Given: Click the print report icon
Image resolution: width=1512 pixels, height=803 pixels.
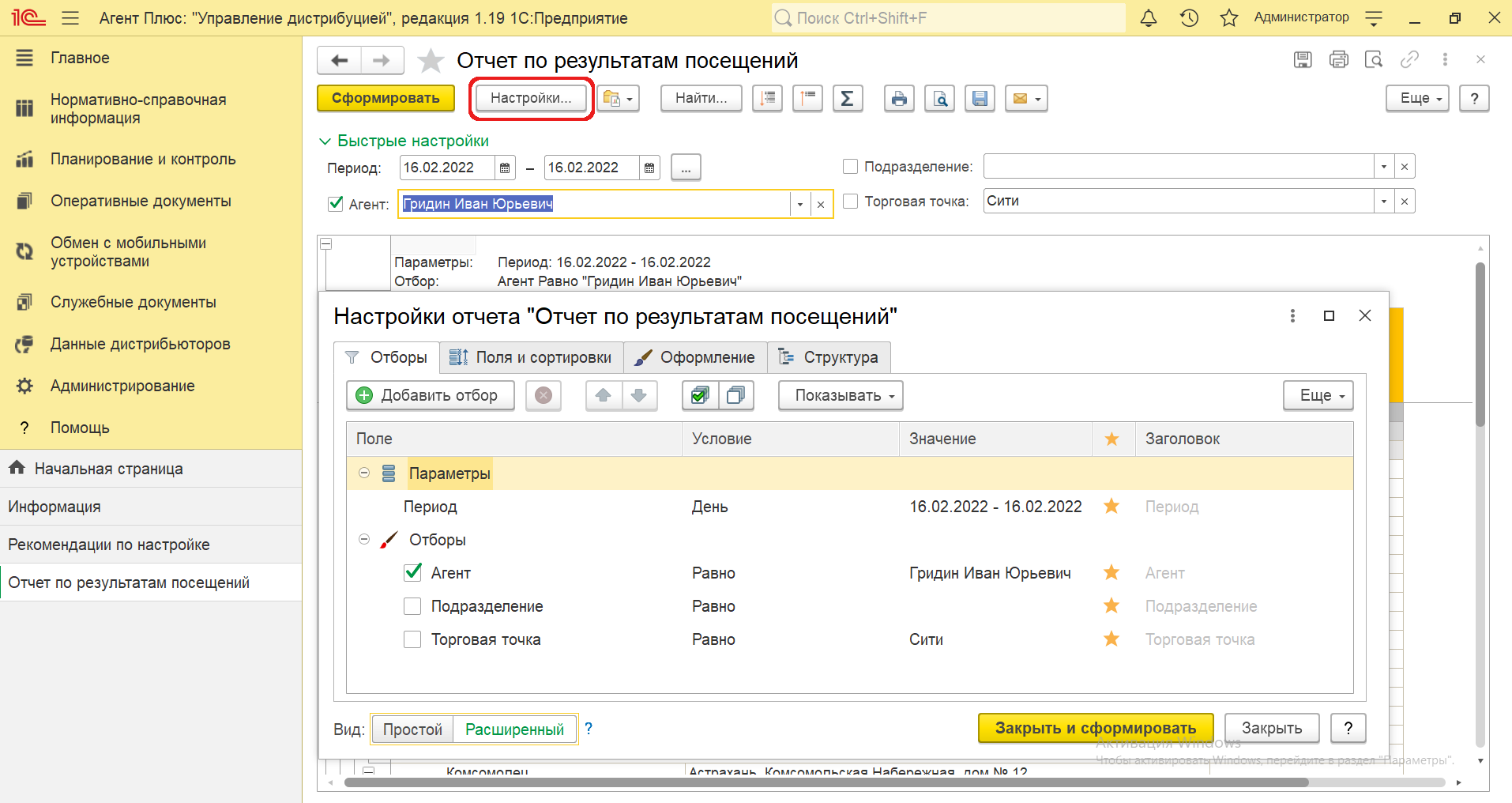Looking at the screenshot, I should click(899, 99).
